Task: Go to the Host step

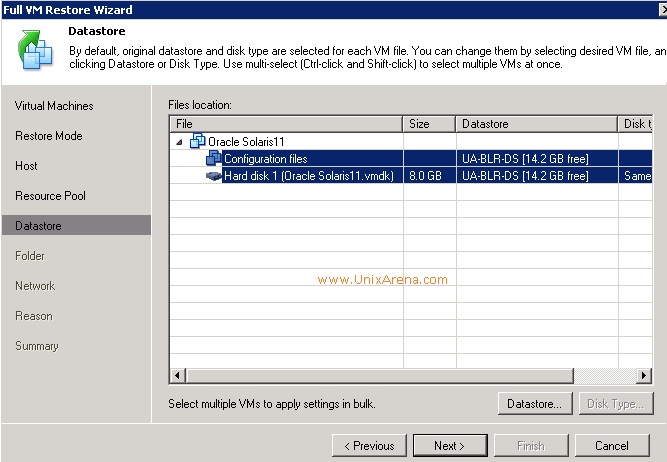Action: 26,165
